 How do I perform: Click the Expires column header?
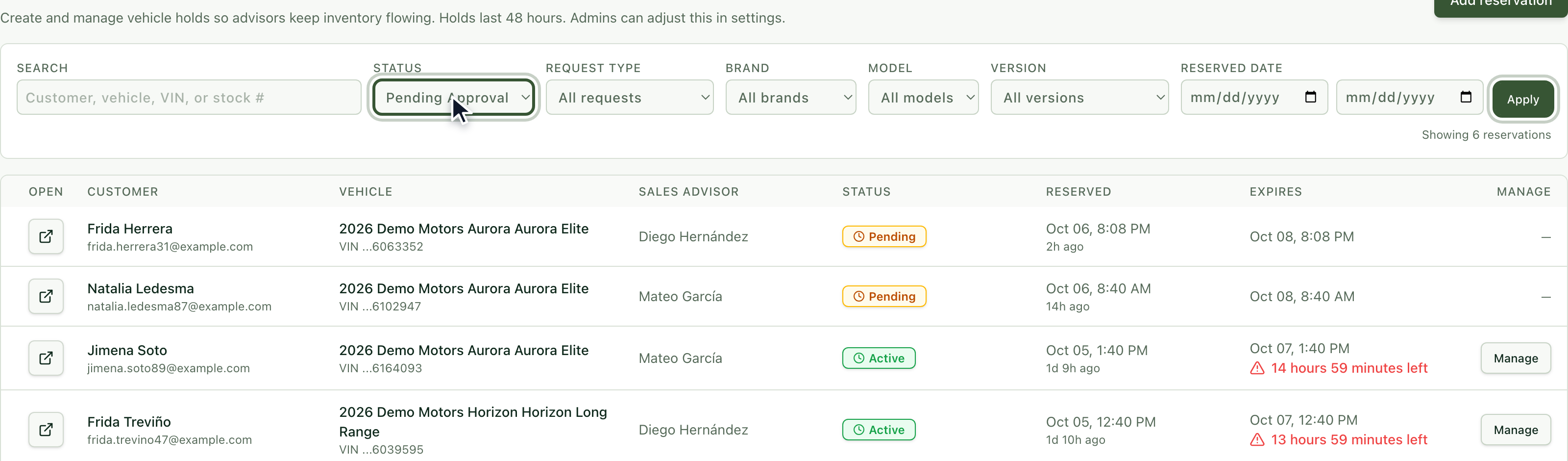1275,192
